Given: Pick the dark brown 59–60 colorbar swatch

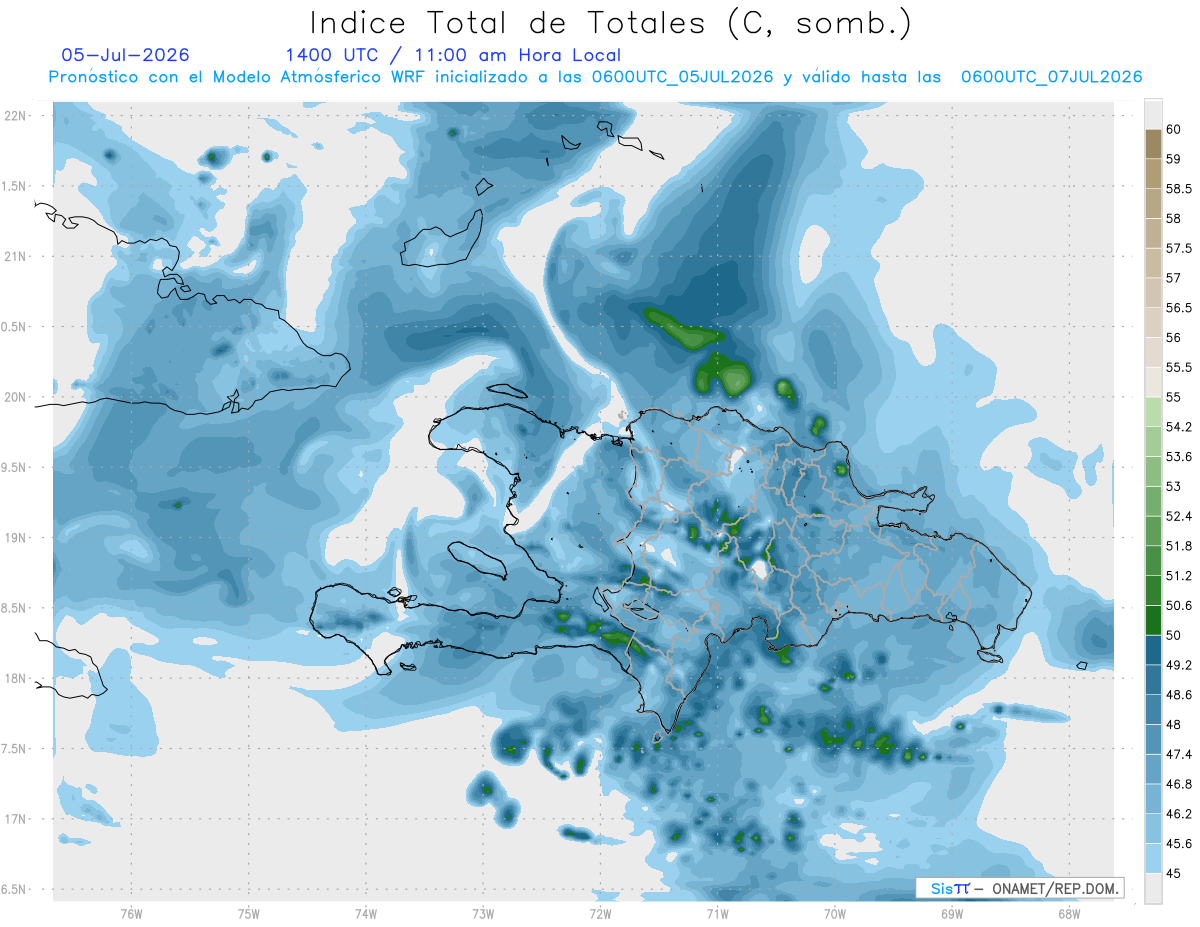Looking at the screenshot, I should (1153, 144).
